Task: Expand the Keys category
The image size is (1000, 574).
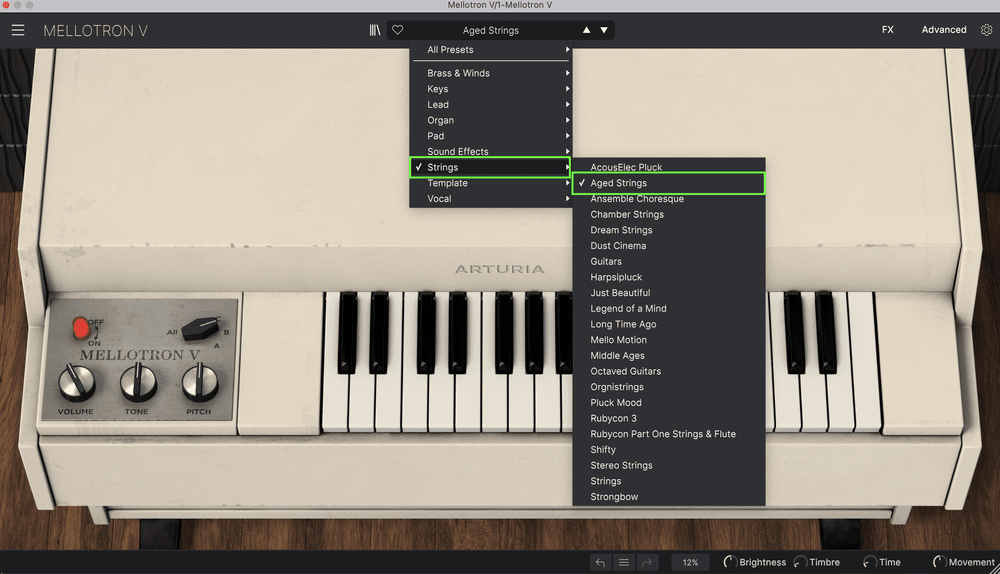Action: (490, 89)
